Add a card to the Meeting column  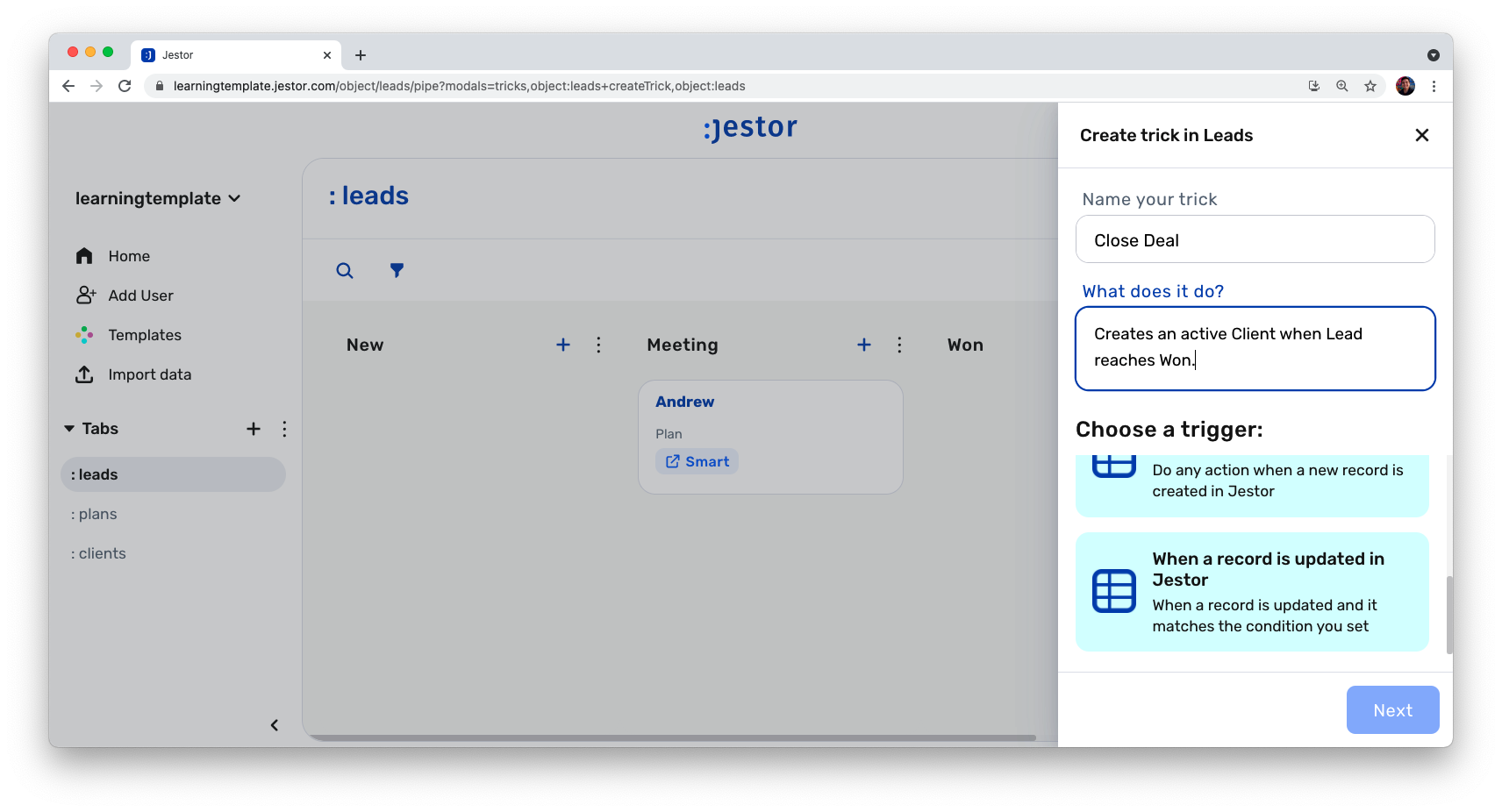tap(864, 345)
